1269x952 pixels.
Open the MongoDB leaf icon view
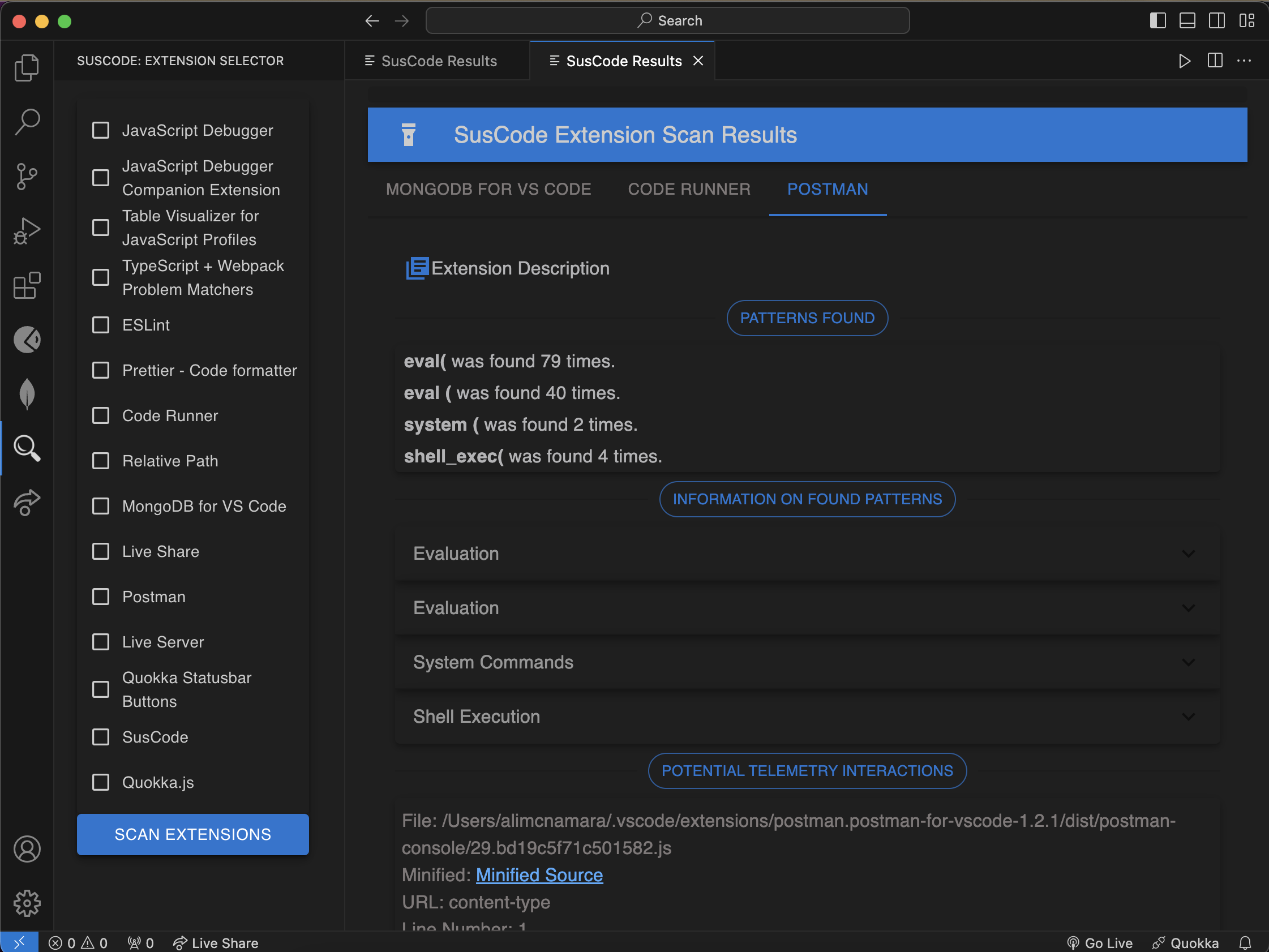27,394
